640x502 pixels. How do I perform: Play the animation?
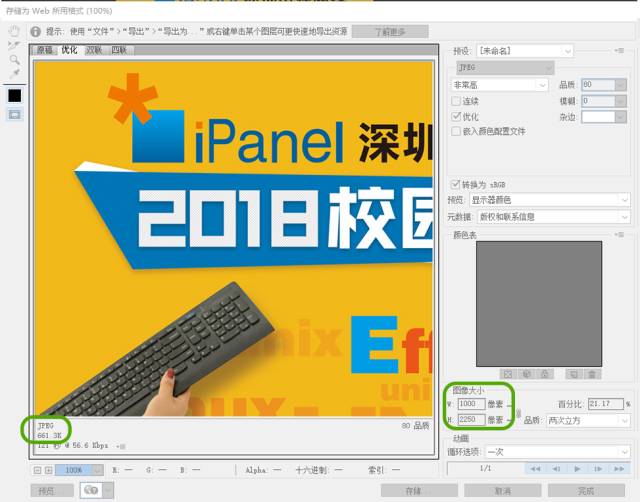point(577,469)
